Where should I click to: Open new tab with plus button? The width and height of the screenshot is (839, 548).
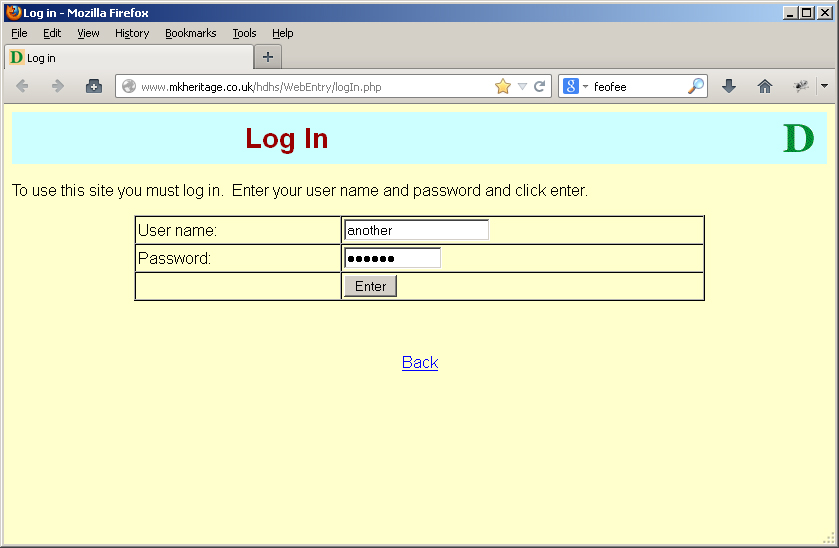pyautogui.click(x=268, y=57)
